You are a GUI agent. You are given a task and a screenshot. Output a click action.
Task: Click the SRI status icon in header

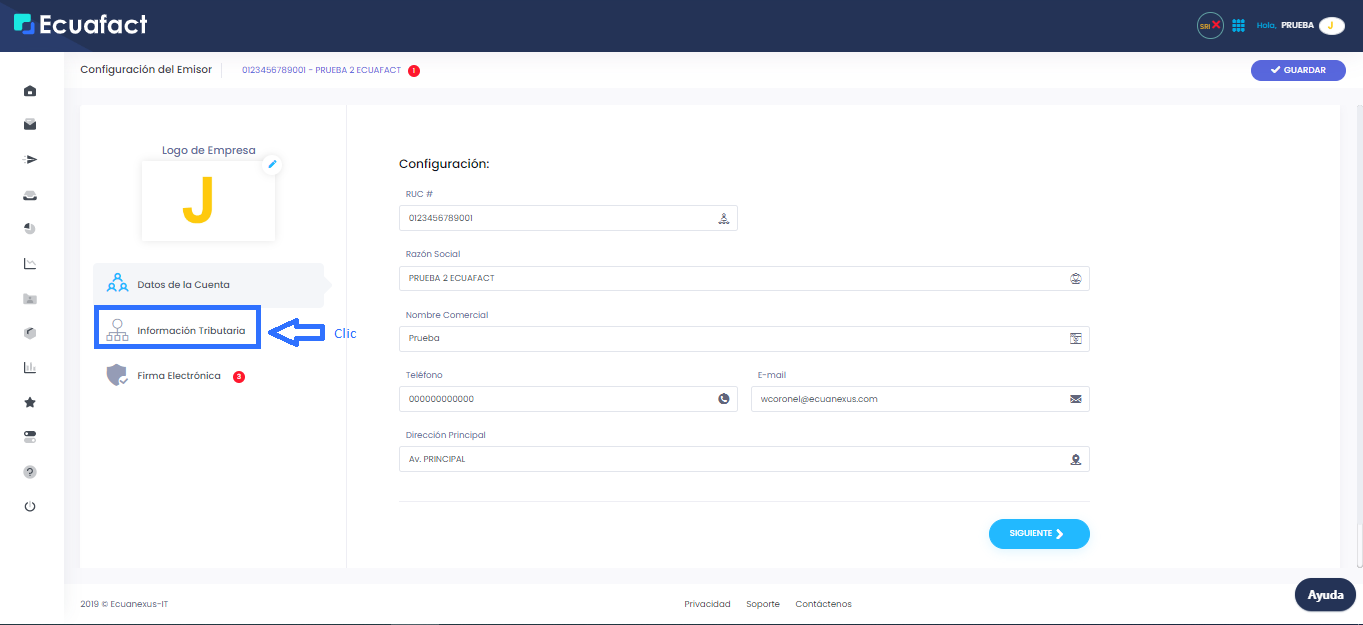click(1209, 25)
